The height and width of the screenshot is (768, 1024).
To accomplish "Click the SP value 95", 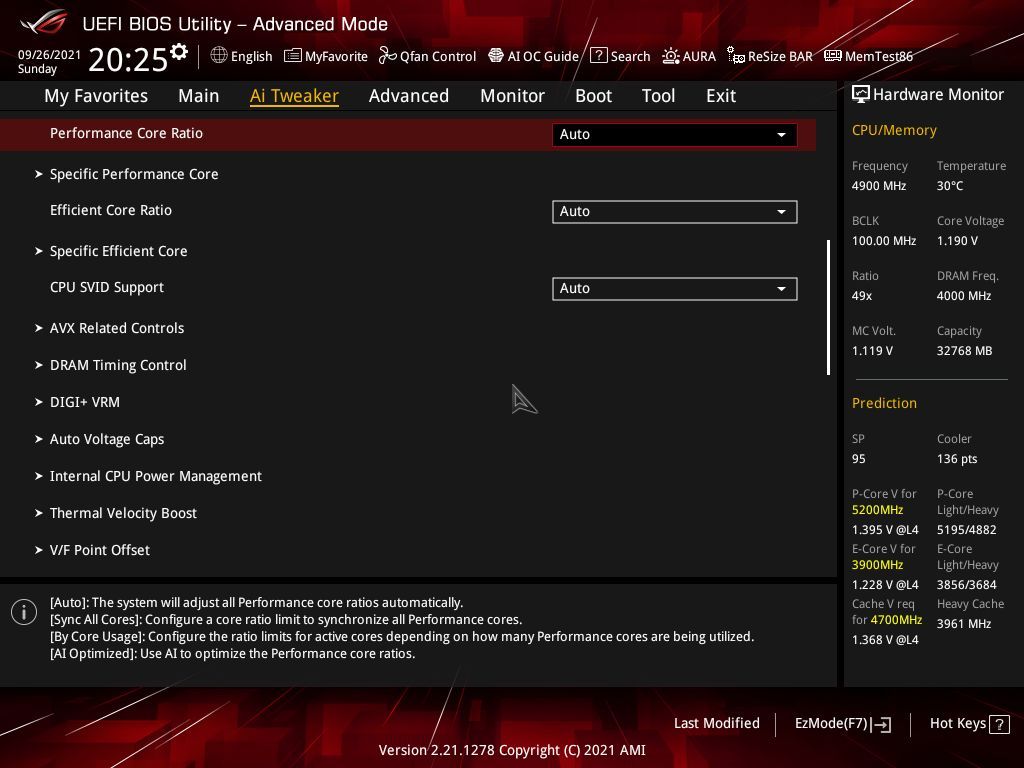I will coord(859,459).
